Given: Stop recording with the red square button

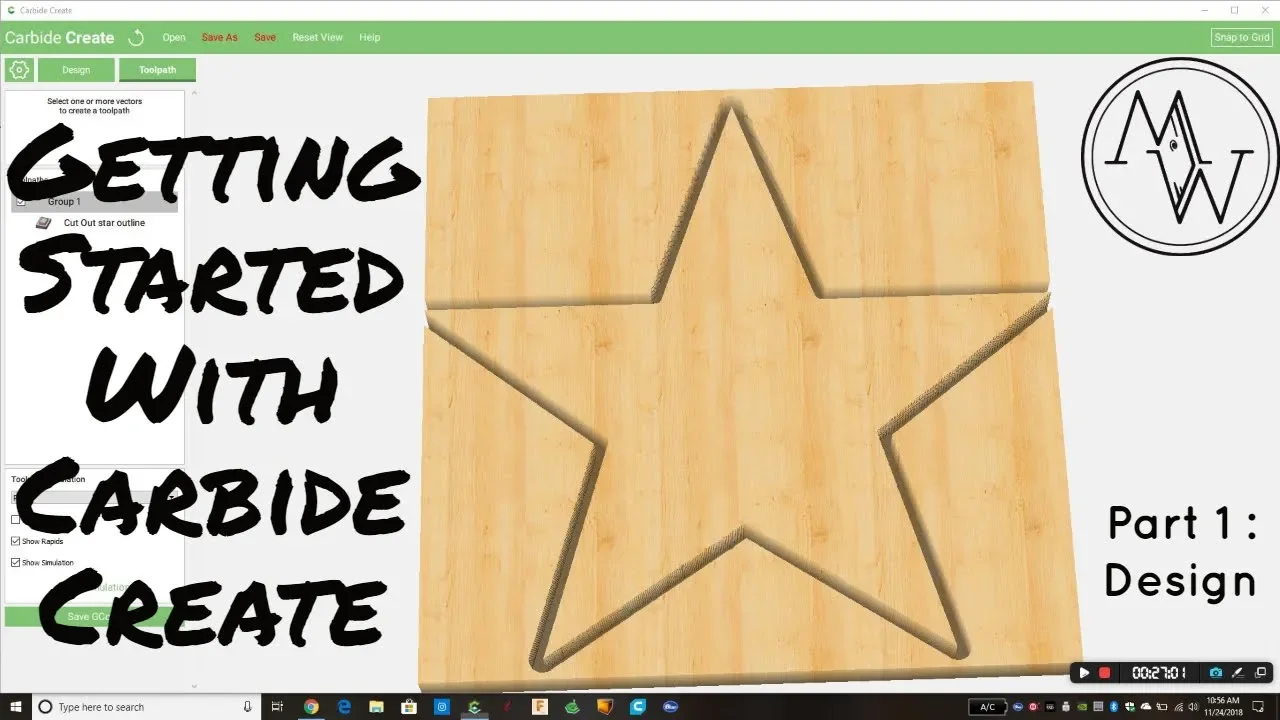Looking at the screenshot, I should click(x=1105, y=673).
